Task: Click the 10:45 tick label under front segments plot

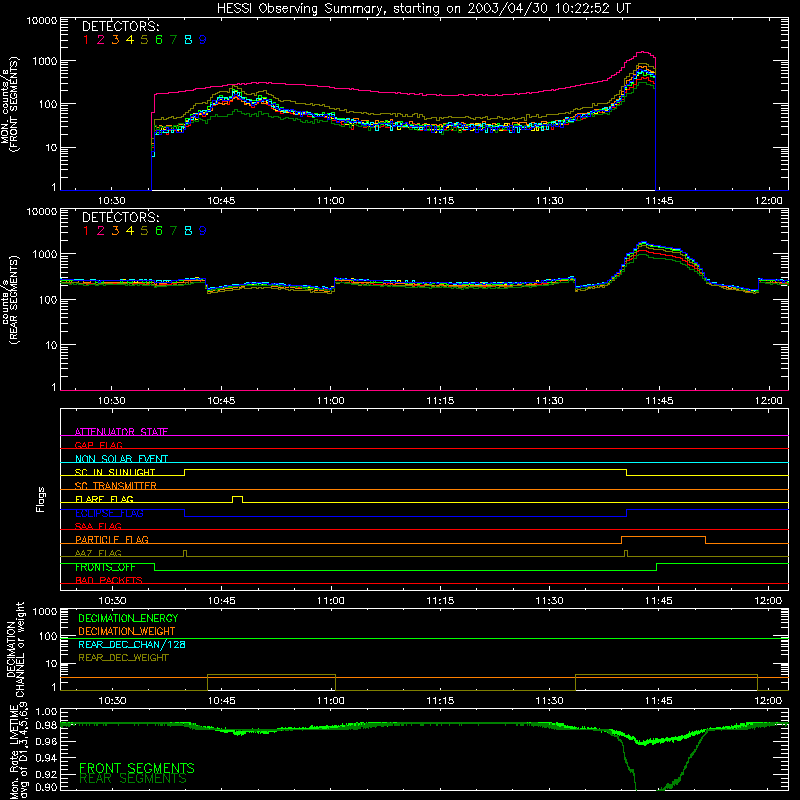Action: pos(221,201)
